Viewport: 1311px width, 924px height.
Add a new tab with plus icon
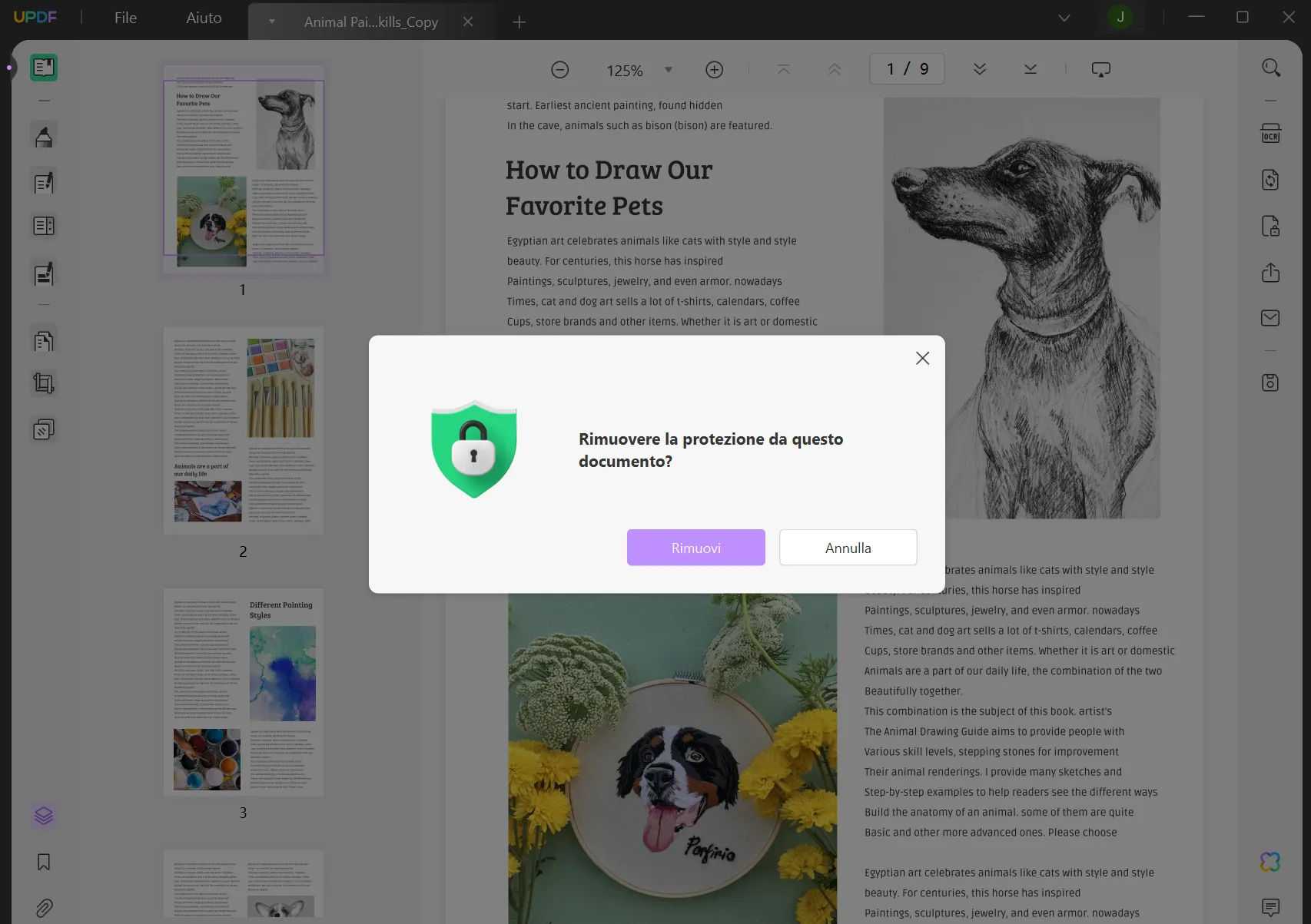coord(519,22)
